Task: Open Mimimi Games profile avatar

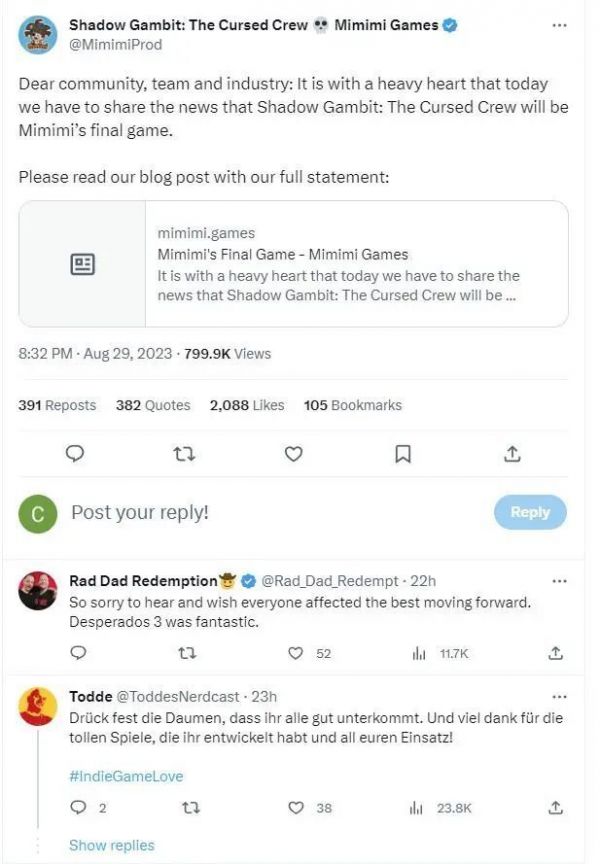Action: tap(38, 34)
